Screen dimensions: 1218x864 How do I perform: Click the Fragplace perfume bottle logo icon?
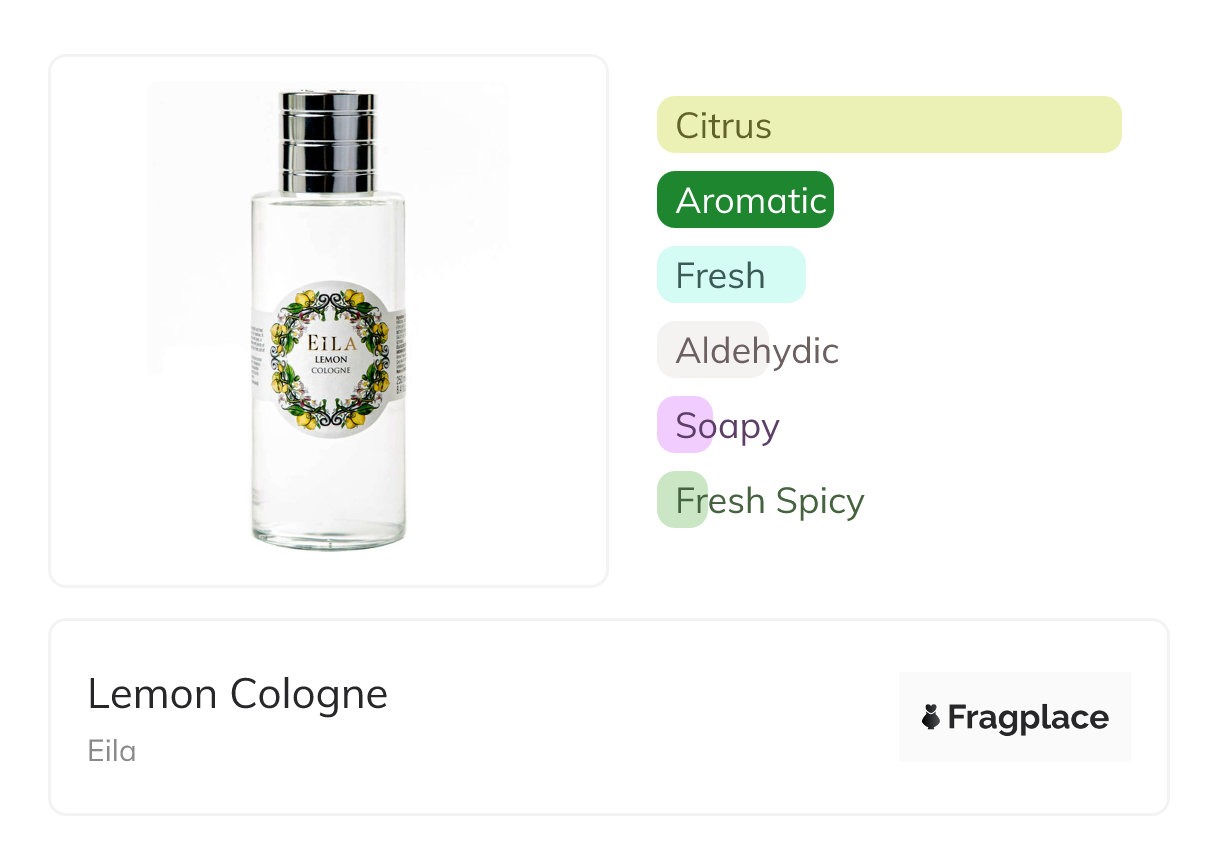(931, 717)
